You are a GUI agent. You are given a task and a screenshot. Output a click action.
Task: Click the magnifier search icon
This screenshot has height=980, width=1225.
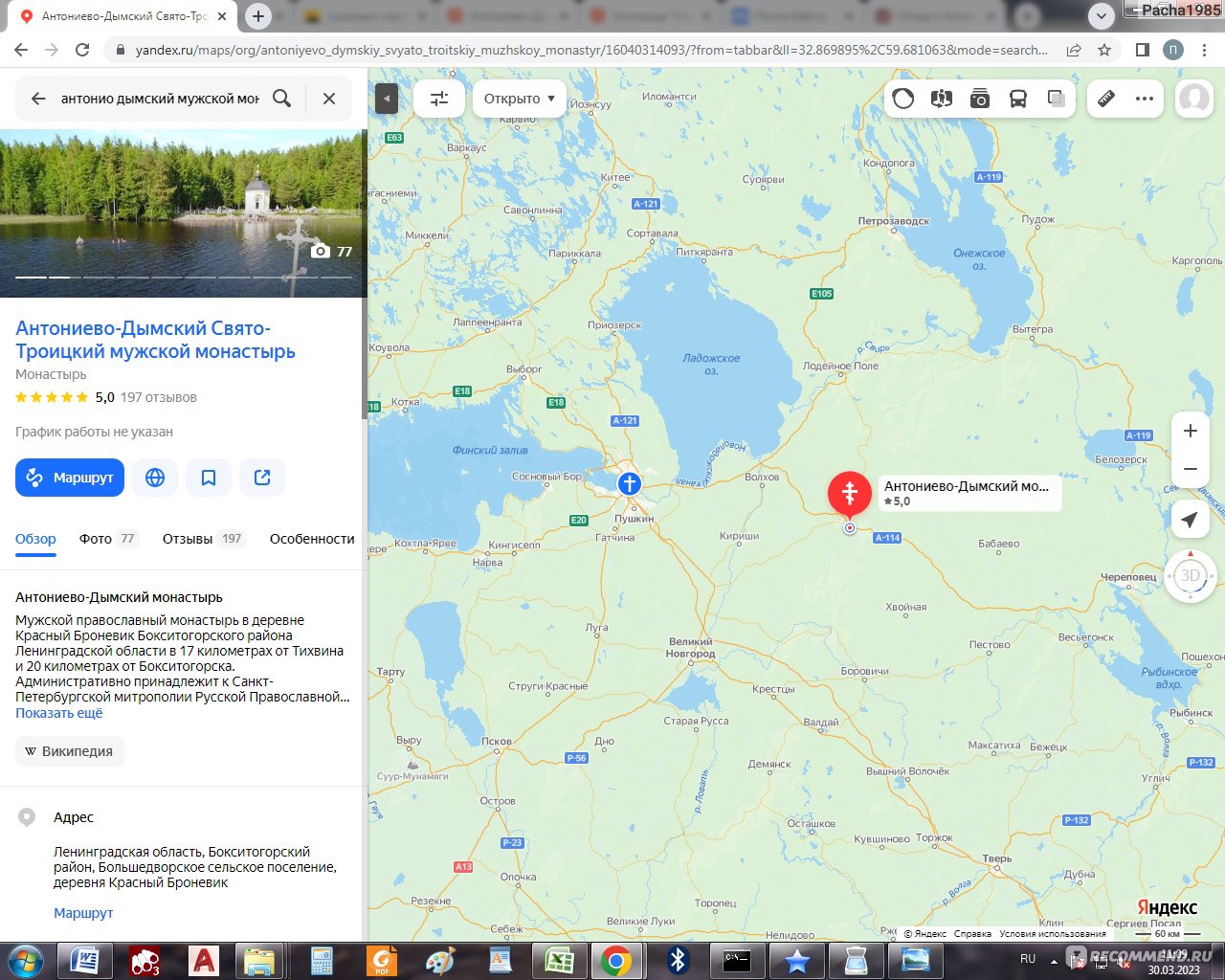(281, 98)
